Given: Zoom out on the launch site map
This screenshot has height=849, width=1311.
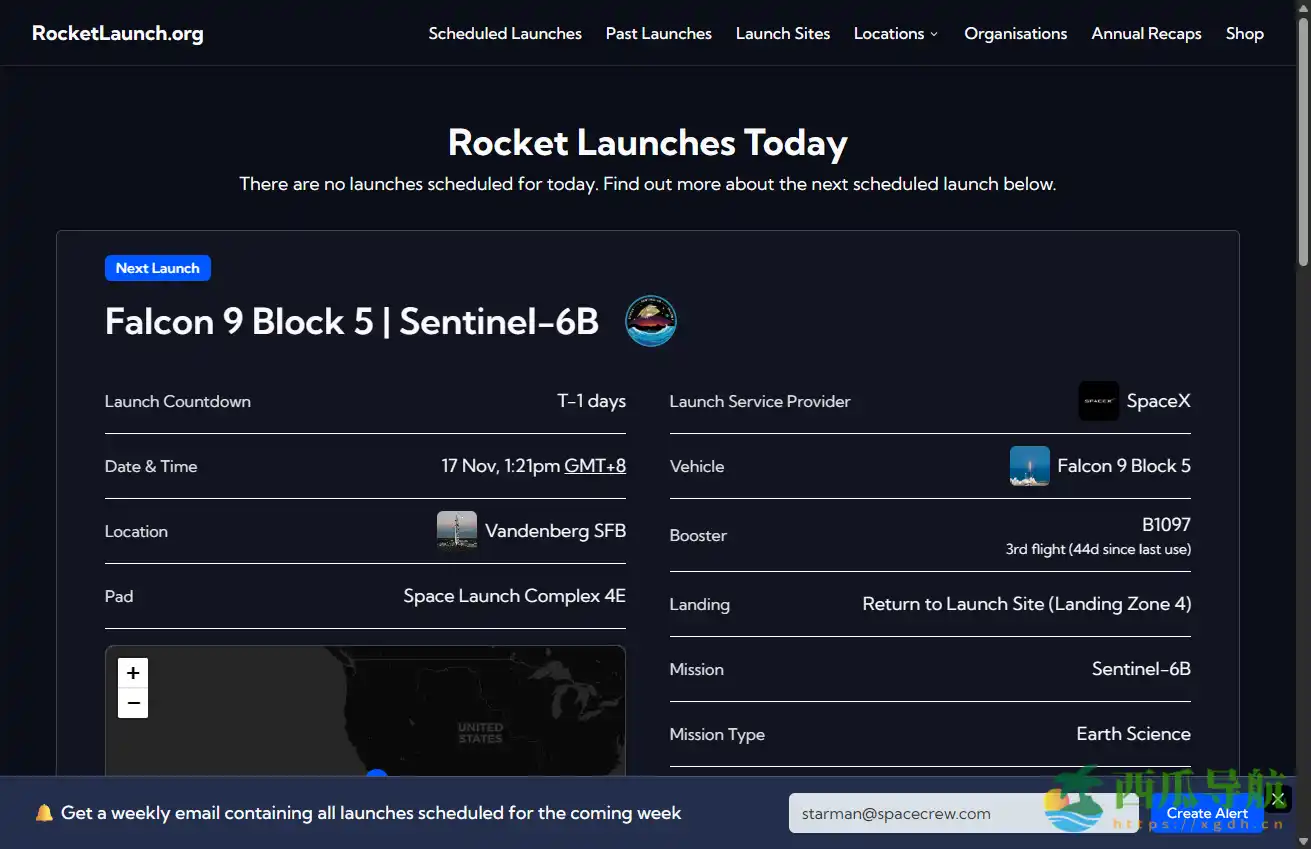Looking at the screenshot, I should (x=132, y=703).
